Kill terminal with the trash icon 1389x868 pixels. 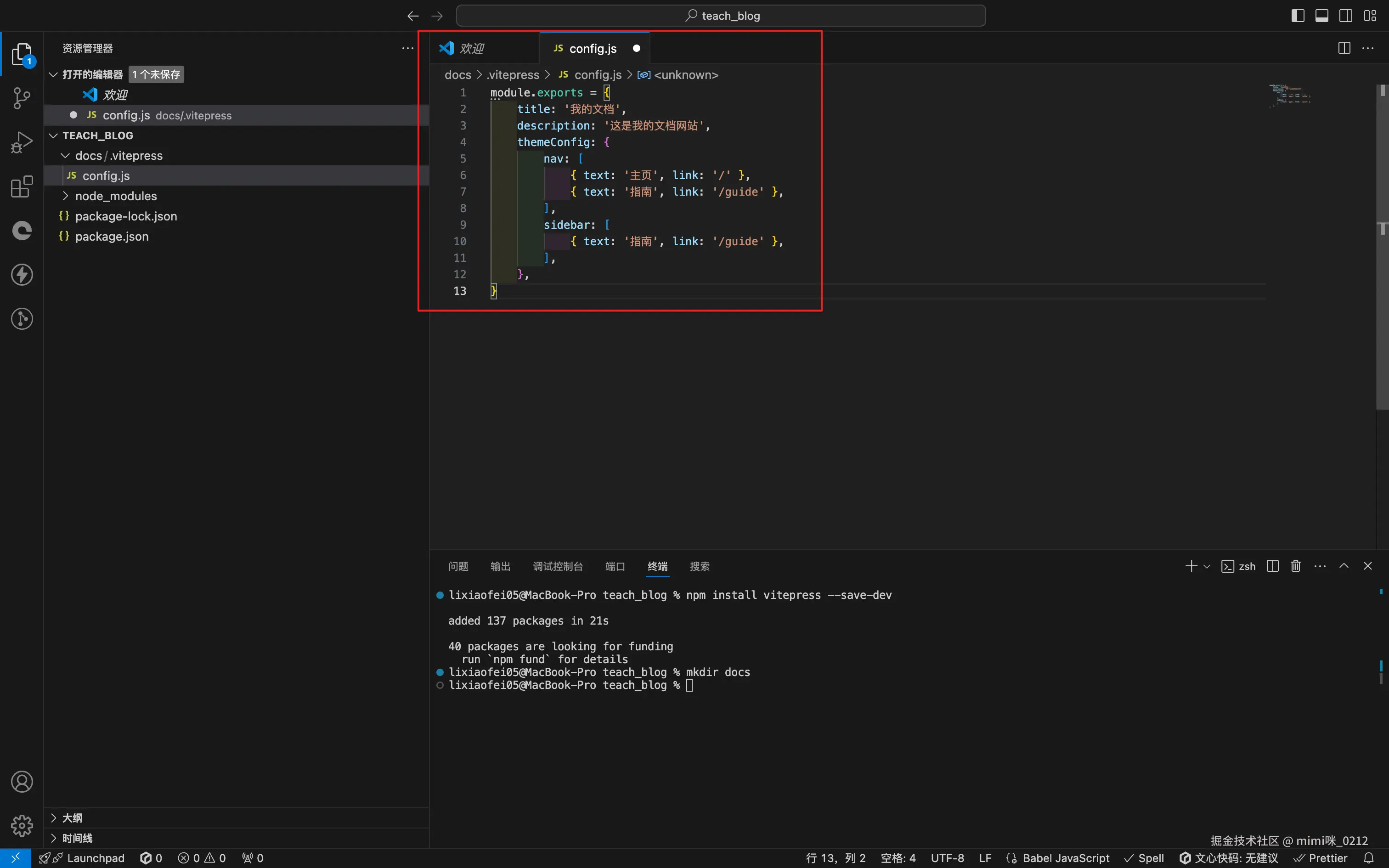pos(1295,566)
